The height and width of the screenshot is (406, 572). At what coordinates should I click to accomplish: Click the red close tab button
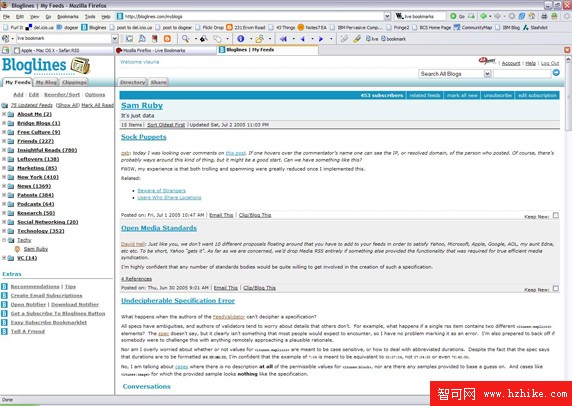(x=567, y=50)
